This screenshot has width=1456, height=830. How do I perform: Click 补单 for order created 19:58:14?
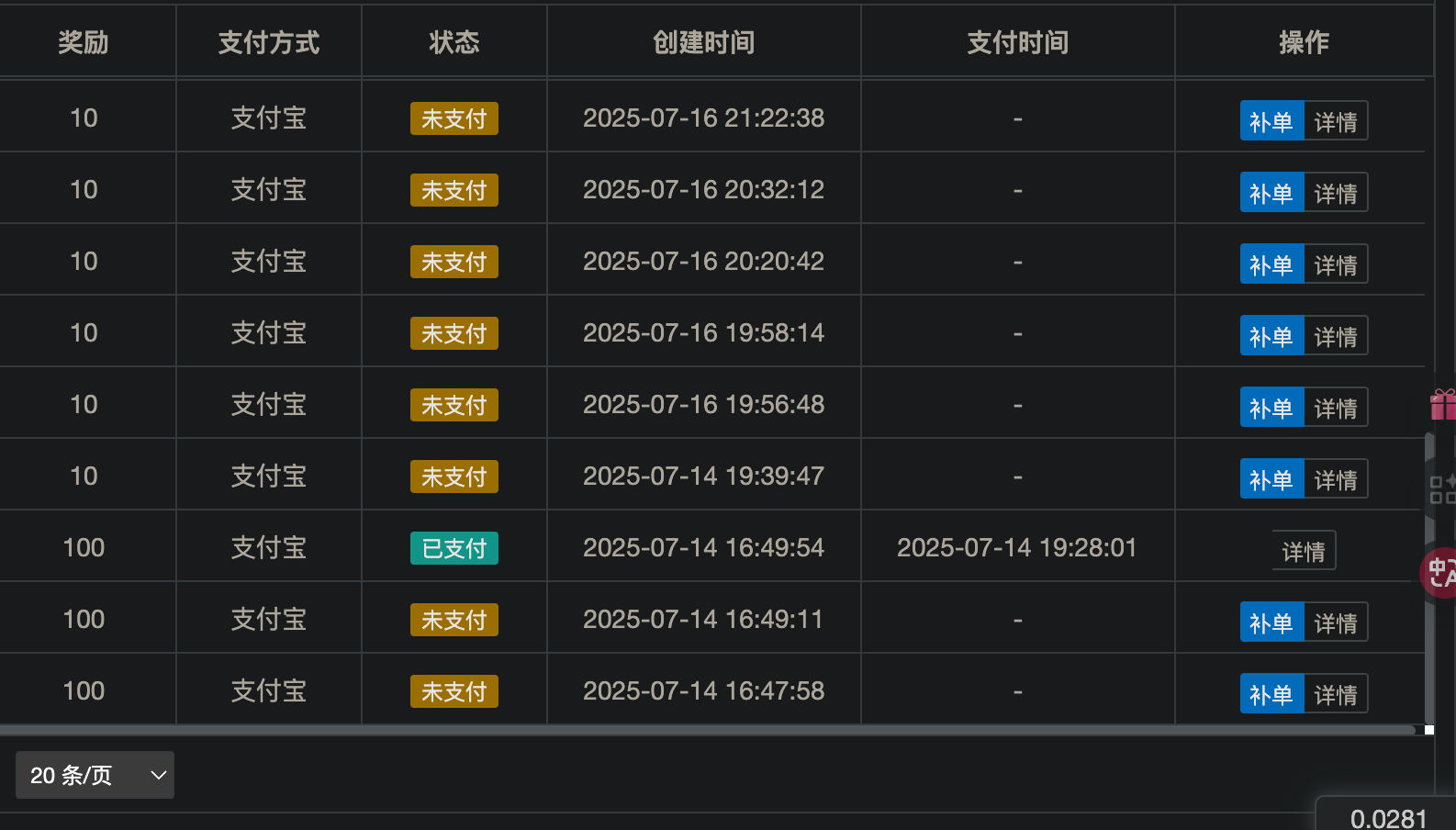(x=1271, y=336)
